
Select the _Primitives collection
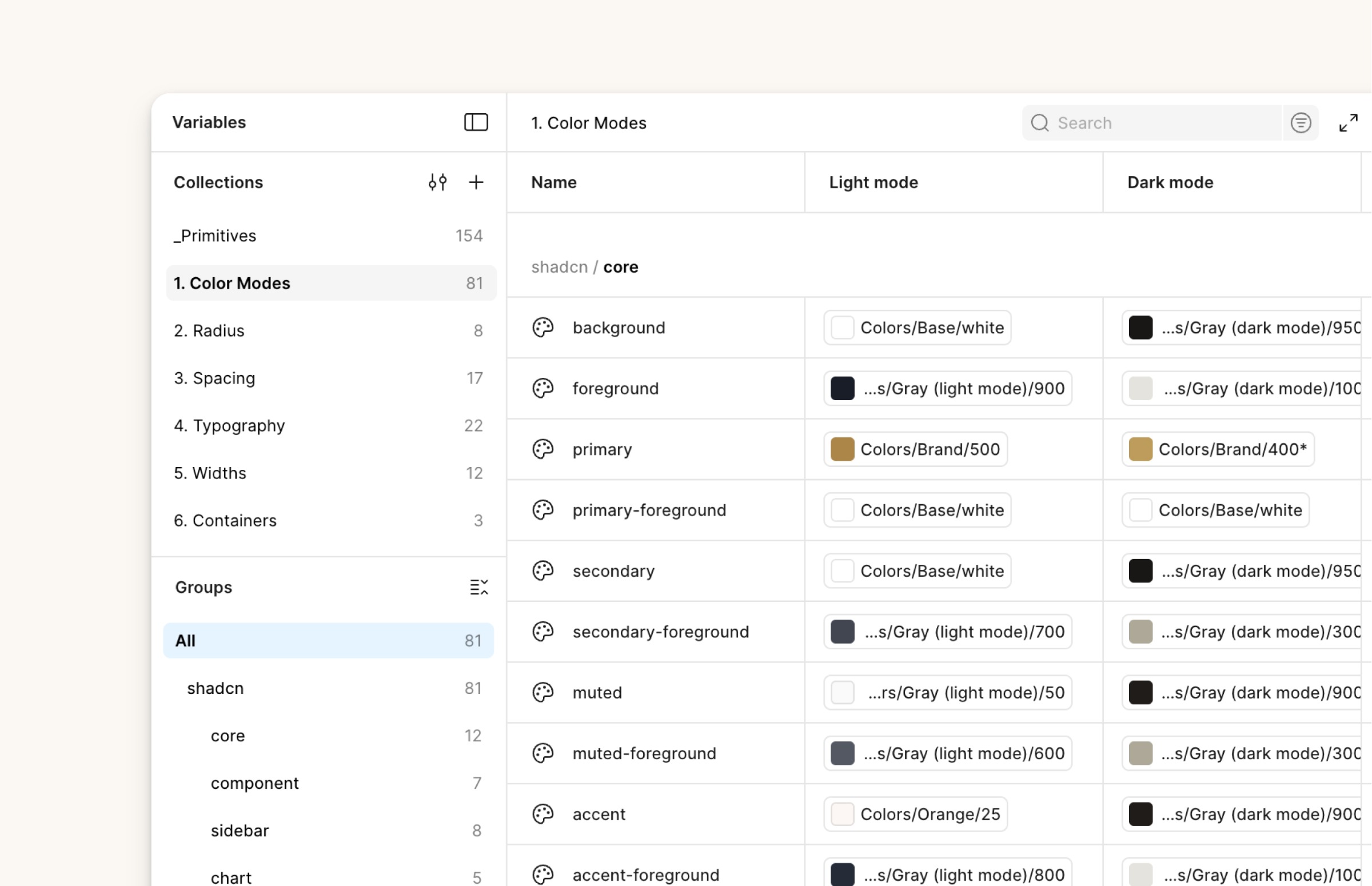click(332, 236)
